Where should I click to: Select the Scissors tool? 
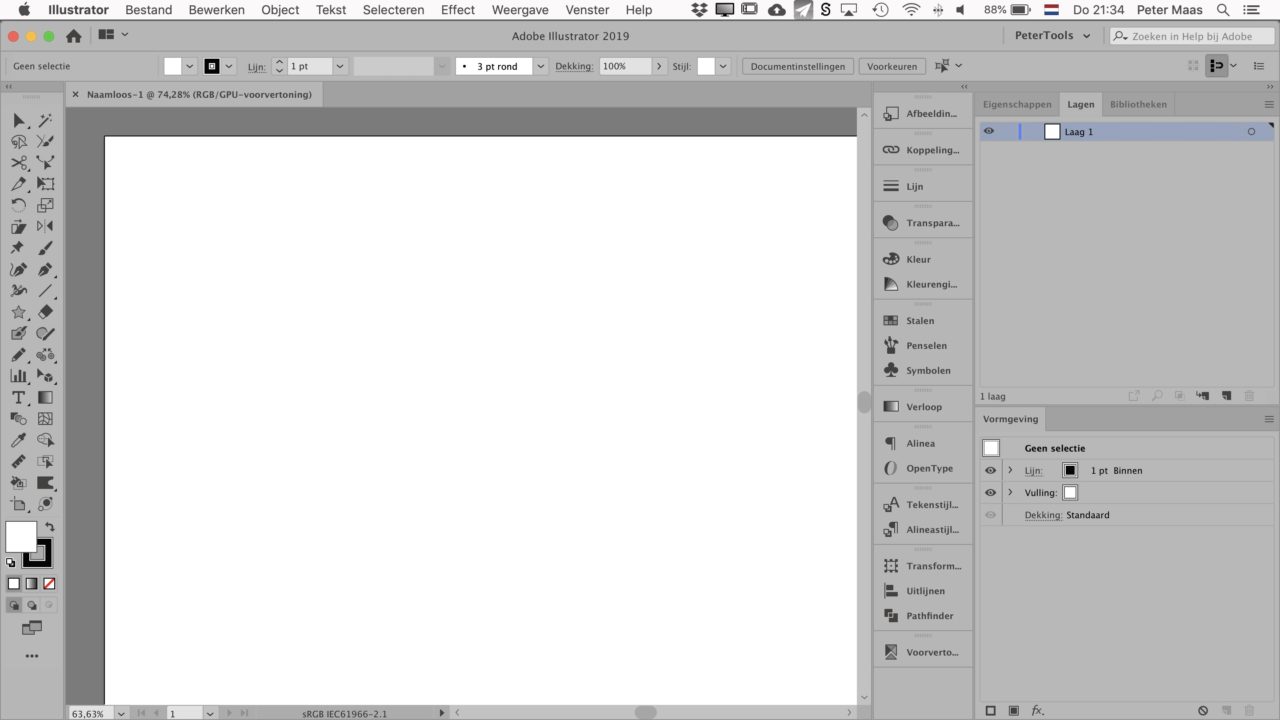[19, 162]
